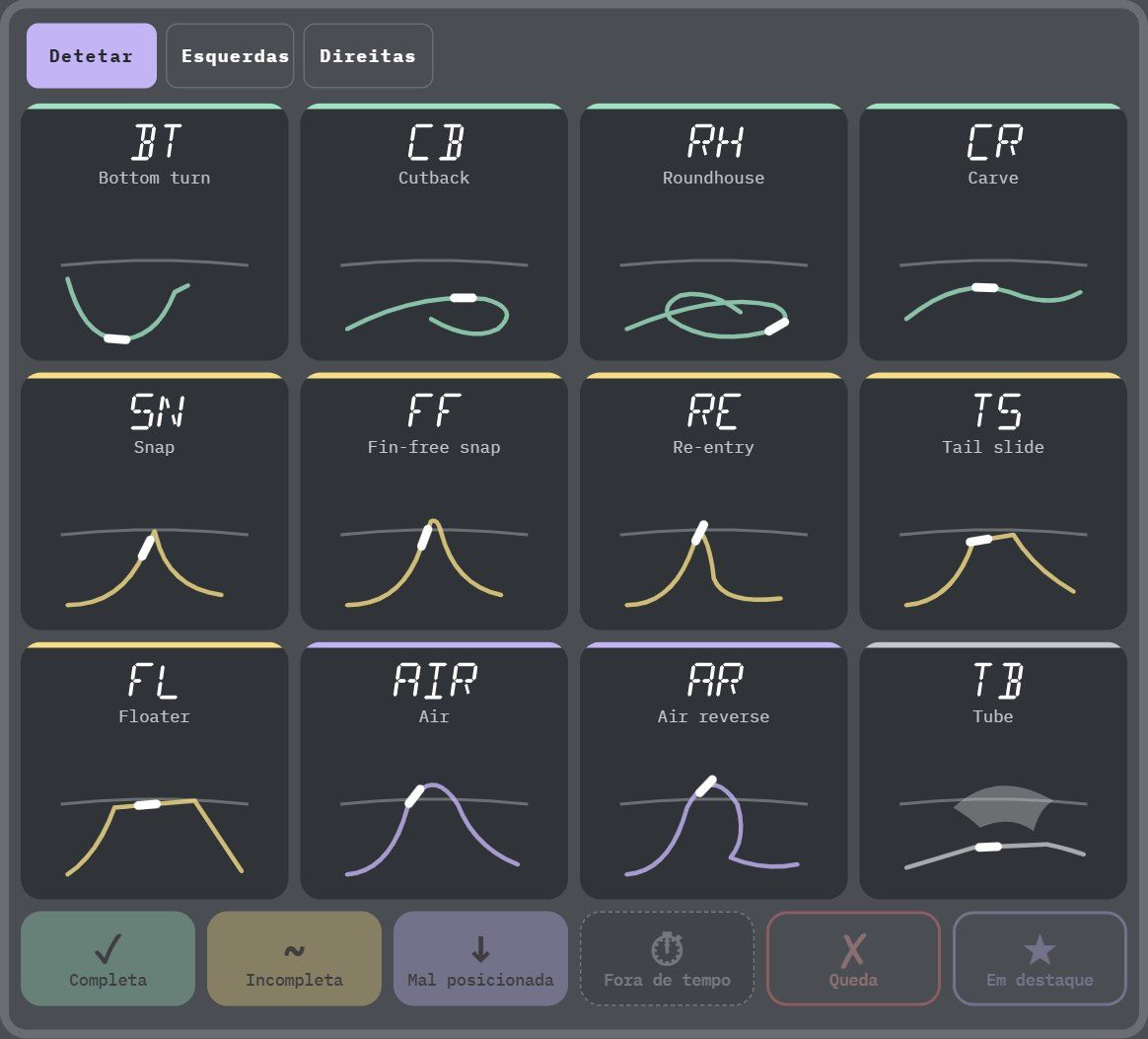
Task: Mark the maneuver as Completa
Action: 108,958
